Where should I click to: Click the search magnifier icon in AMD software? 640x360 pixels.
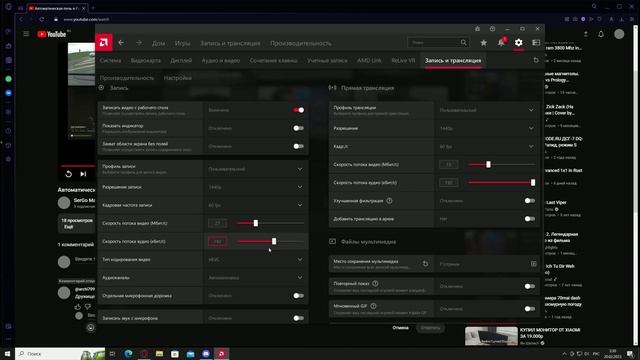463,42
